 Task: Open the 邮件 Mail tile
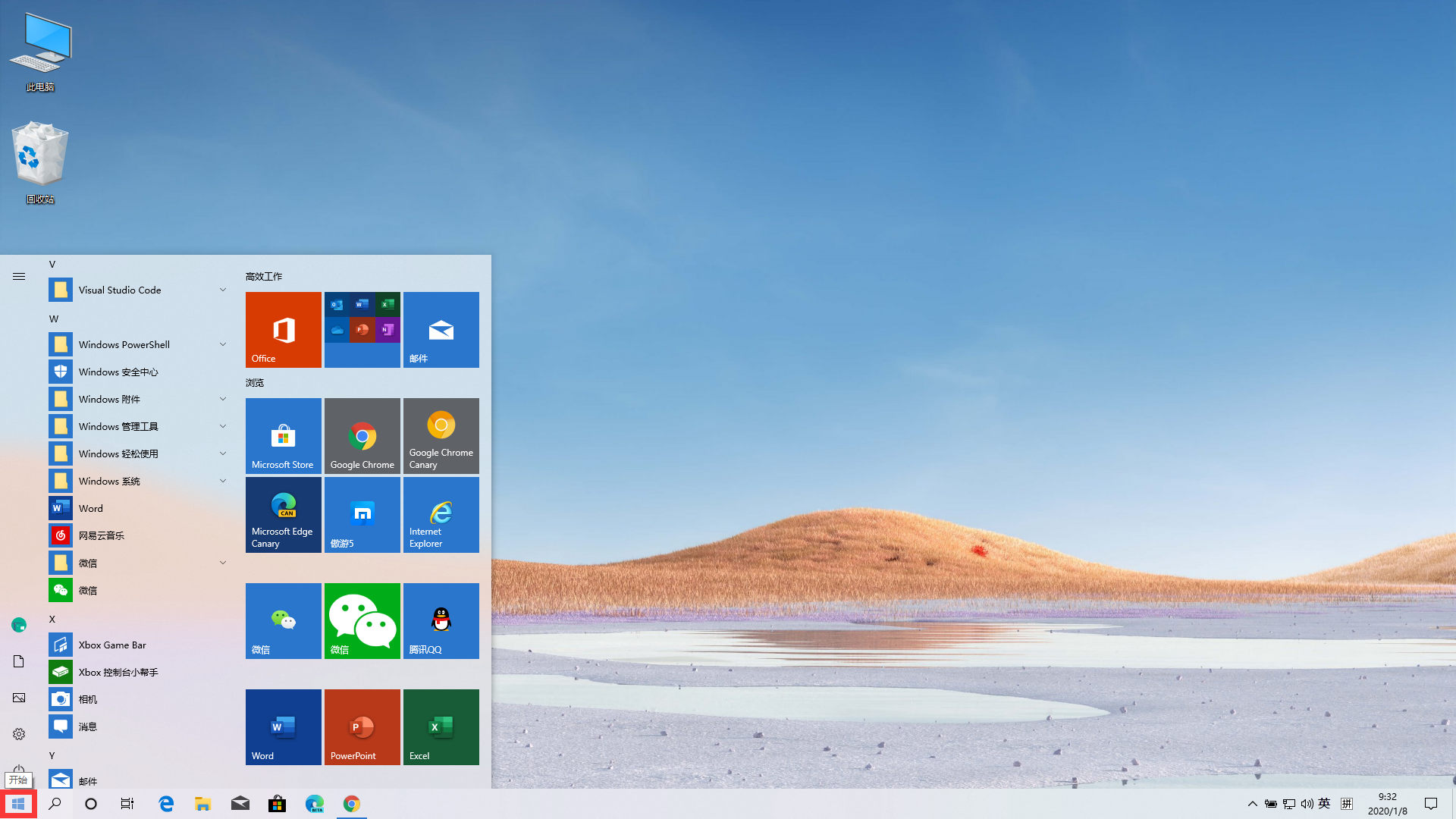tap(441, 330)
